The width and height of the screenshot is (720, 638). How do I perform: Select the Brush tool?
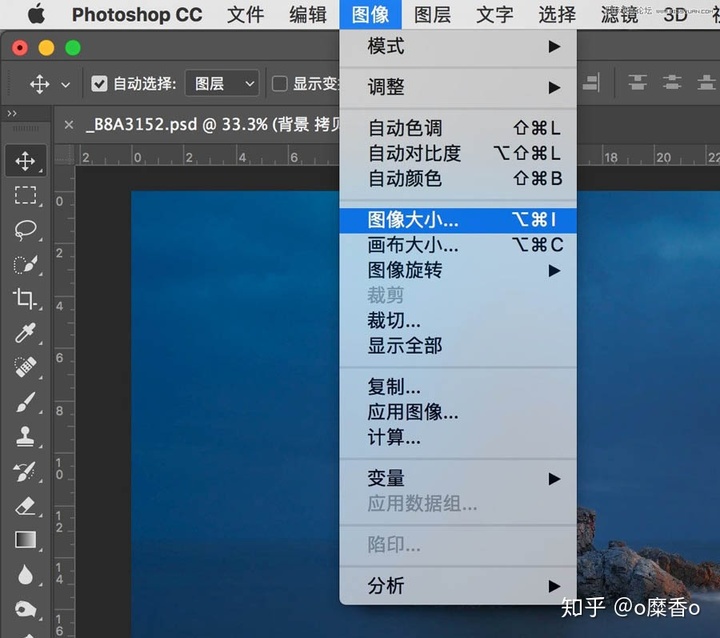25,402
